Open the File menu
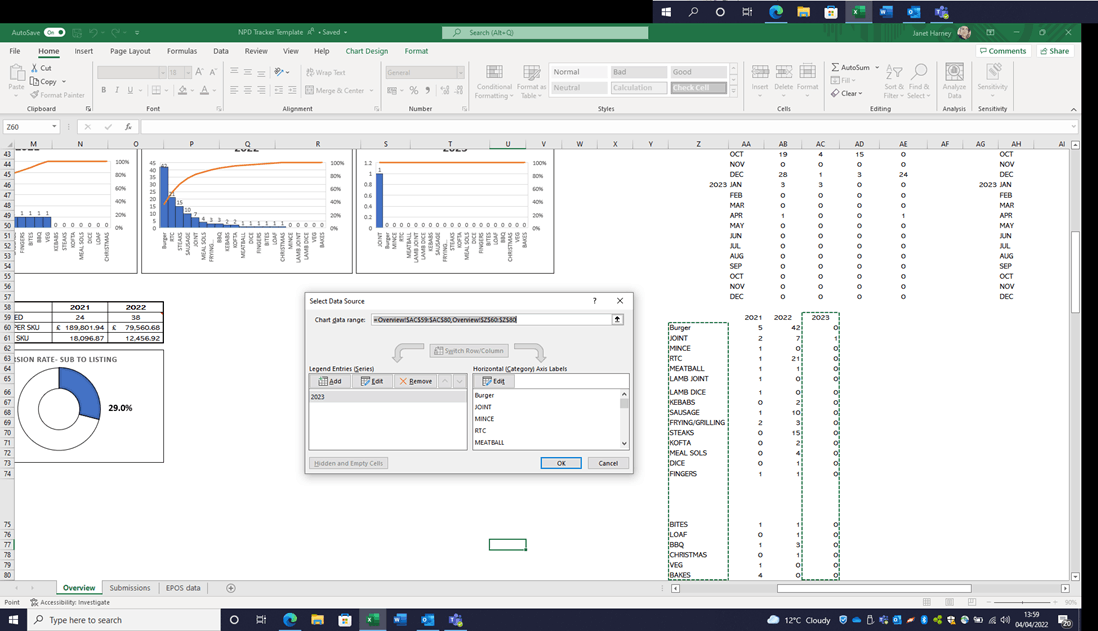This screenshot has height=631, width=1098. (x=15, y=51)
